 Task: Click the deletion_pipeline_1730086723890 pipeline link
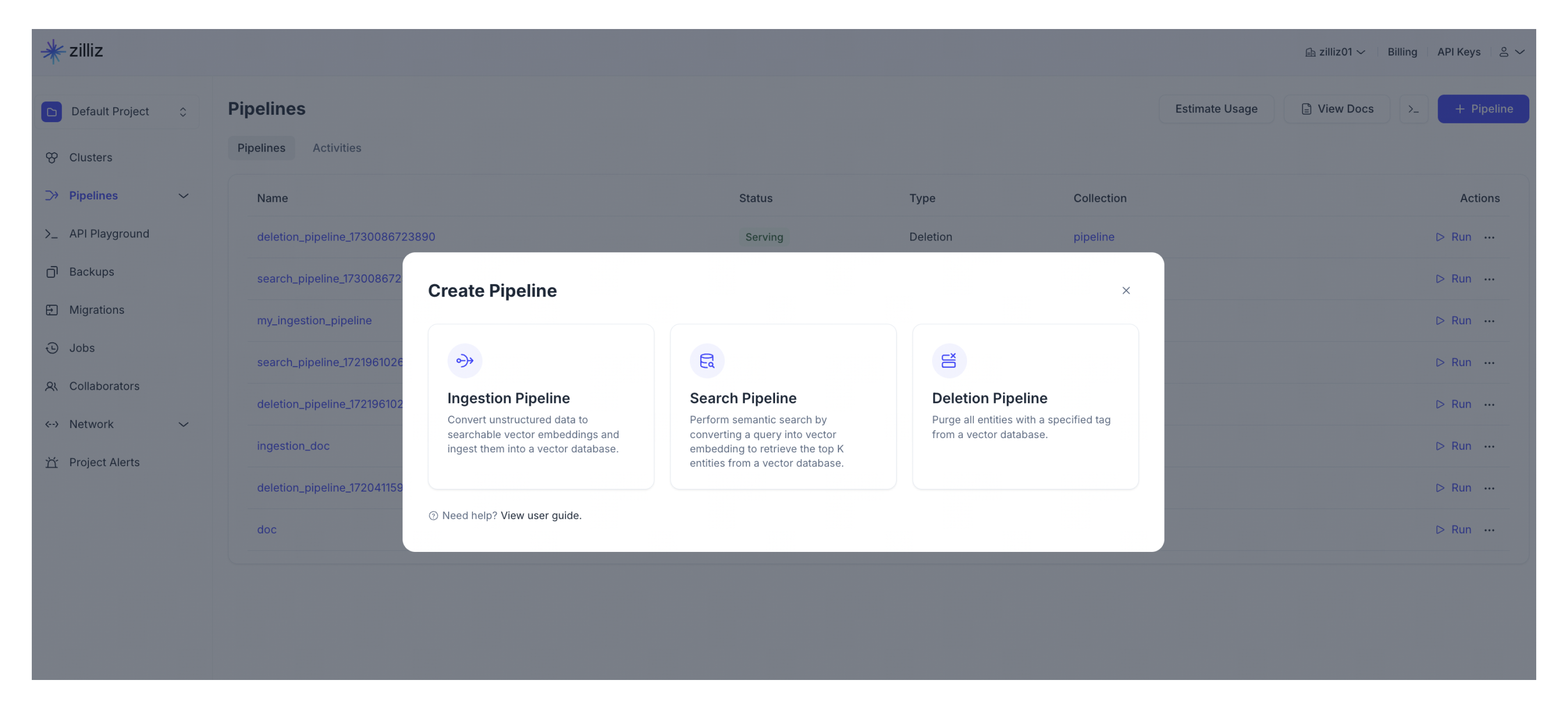[x=346, y=237]
